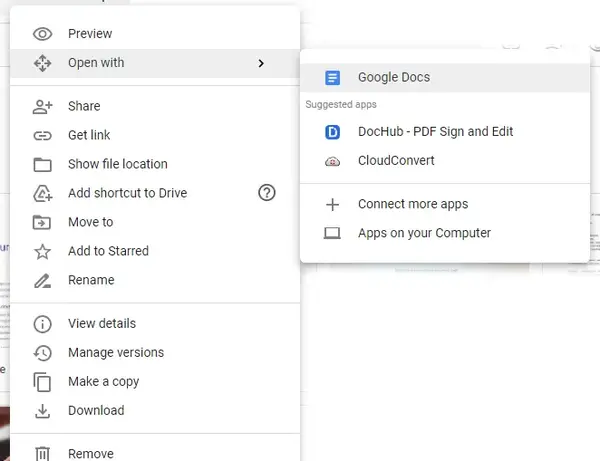Click the View details info icon
Image resolution: width=600 pixels, height=461 pixels.
pos(42,324)
